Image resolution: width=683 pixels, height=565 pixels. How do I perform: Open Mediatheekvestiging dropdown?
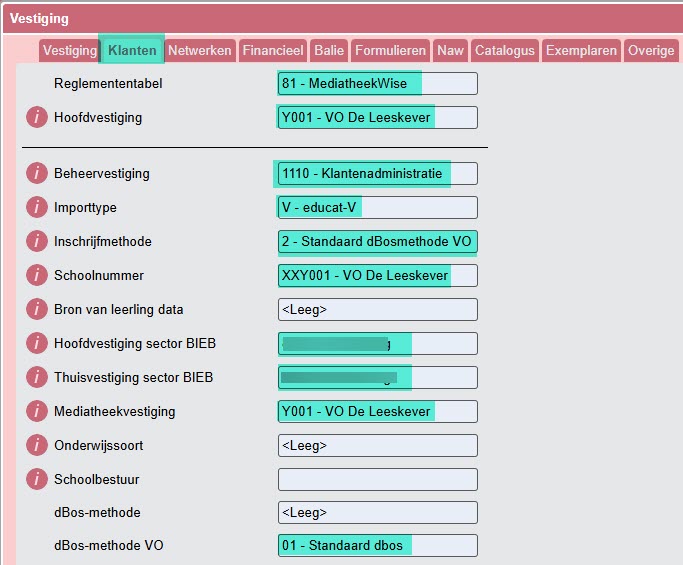[x=378, y=411]
